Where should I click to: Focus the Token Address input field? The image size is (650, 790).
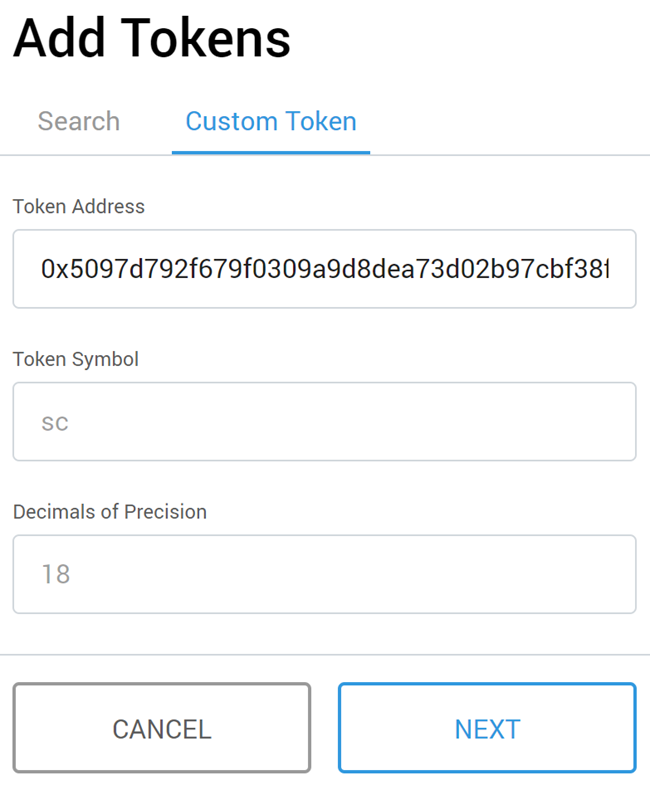(x=324, y=269)
